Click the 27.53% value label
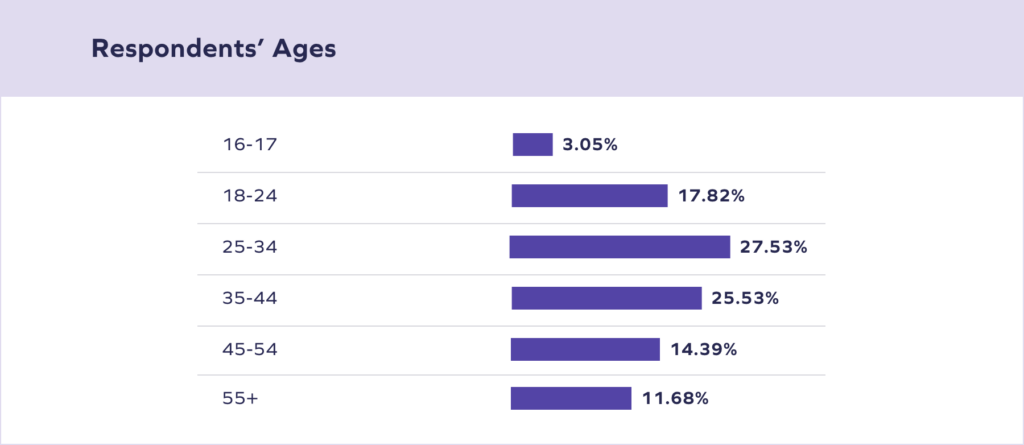 pos(773,247)
